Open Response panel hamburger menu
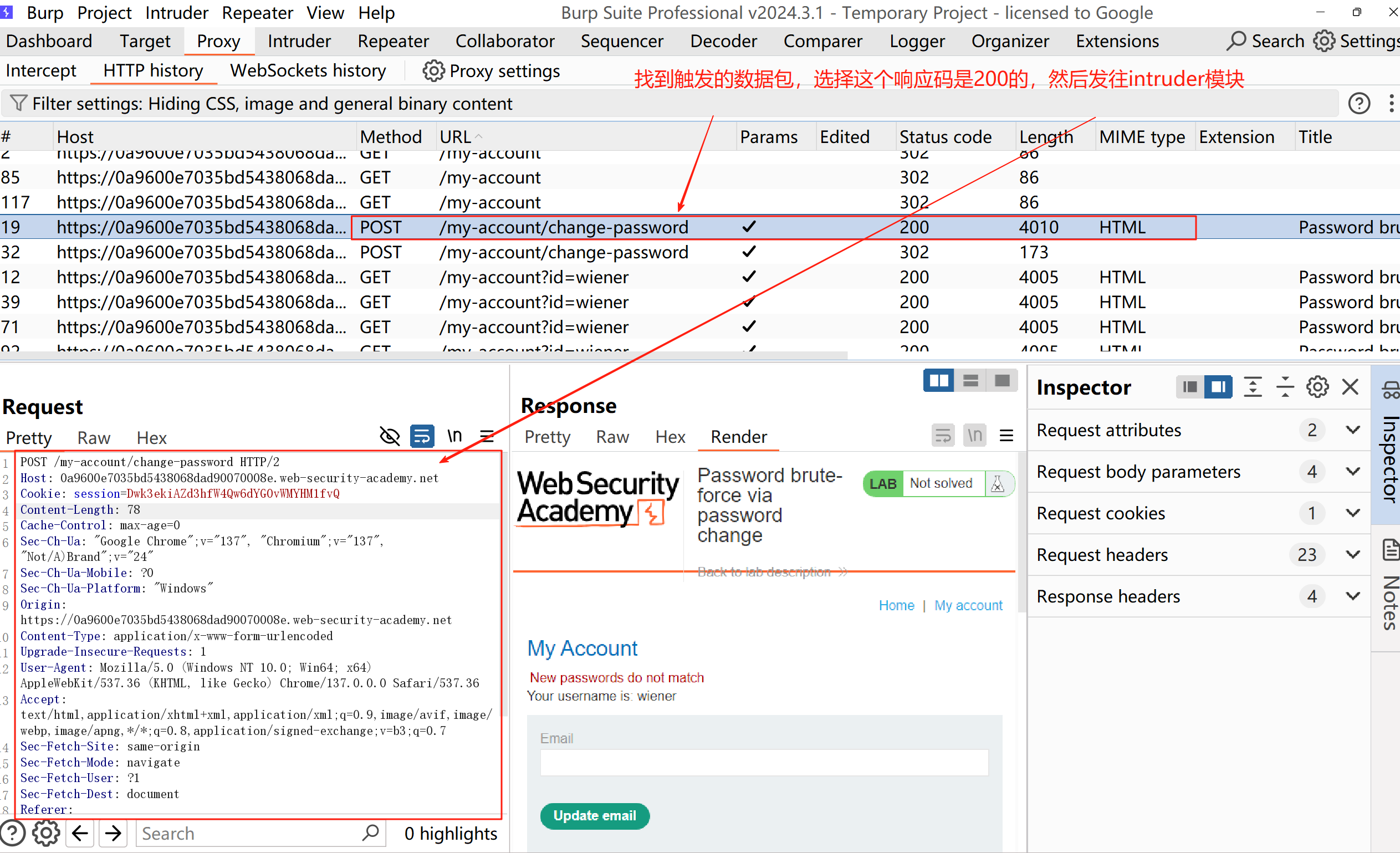This screenshot has height=853, width=1400. [1006, 436]
